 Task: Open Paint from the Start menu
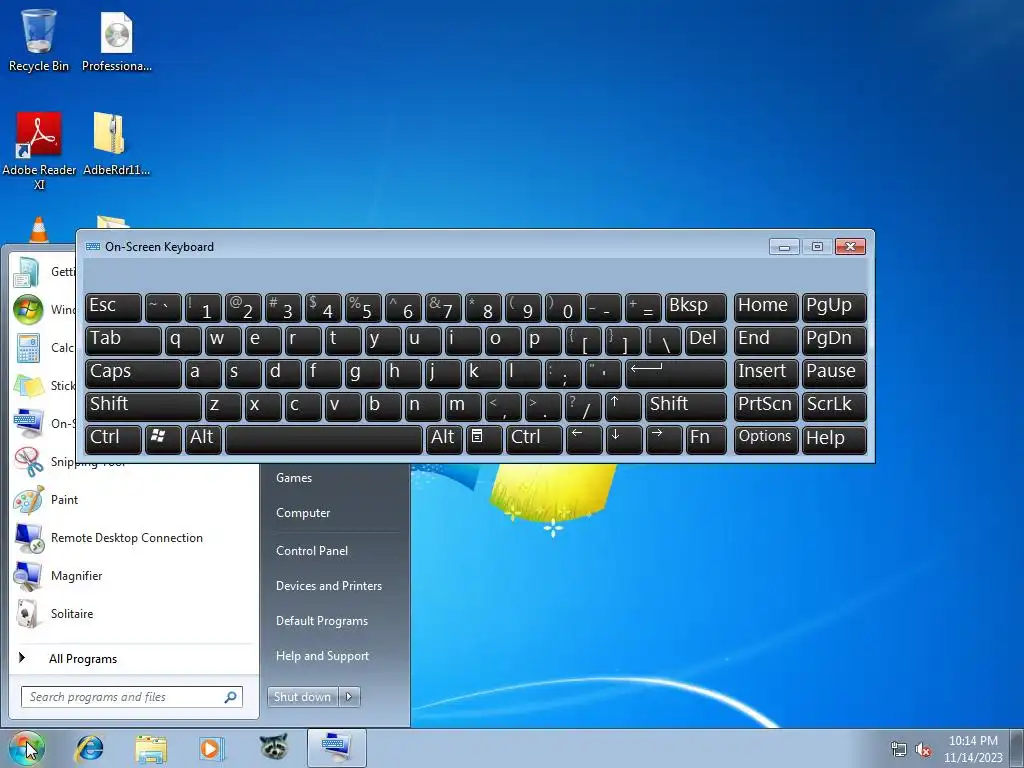pos(133,500)
